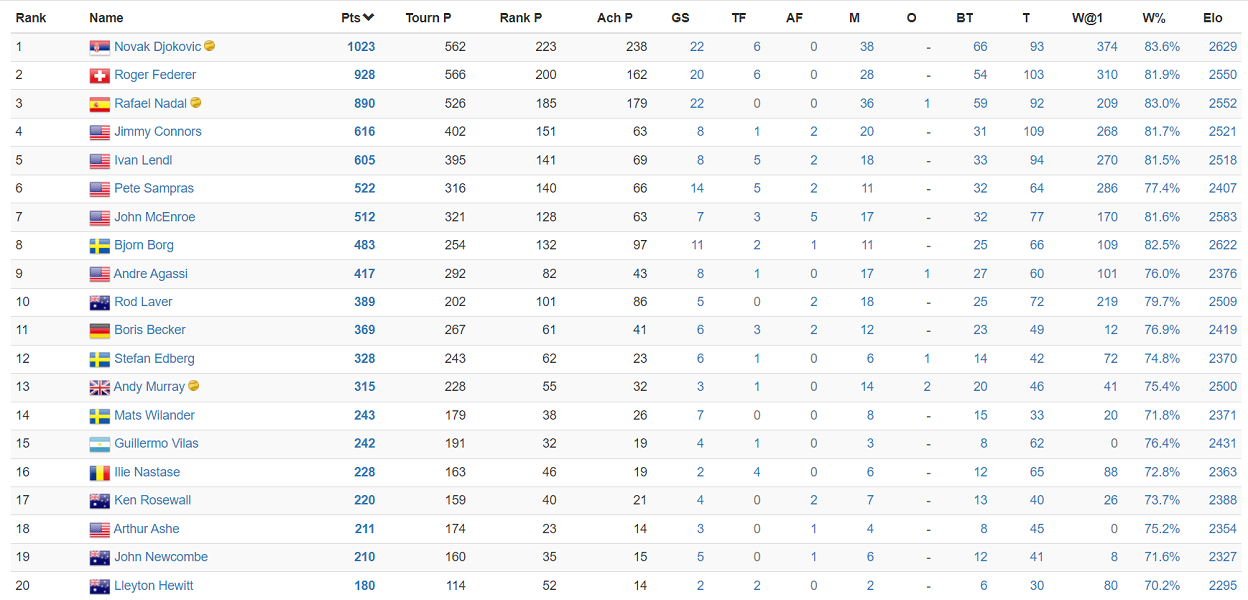Viewport: 1248px width, 600px height.
Task: Click the gold medal badge after Novak Djokovic
Action: point(210,46)
